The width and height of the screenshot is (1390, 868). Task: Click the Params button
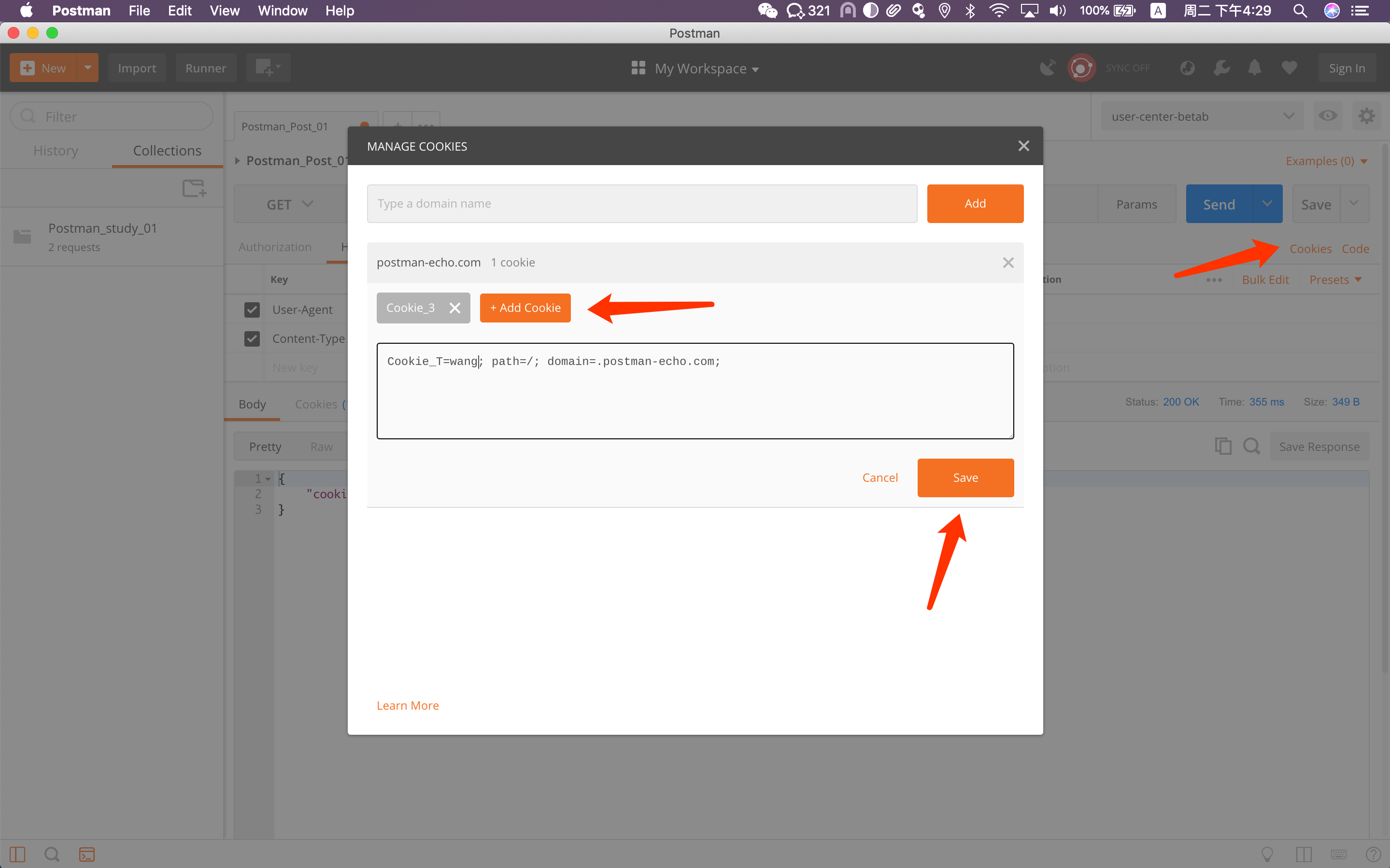click(1136, 204)
